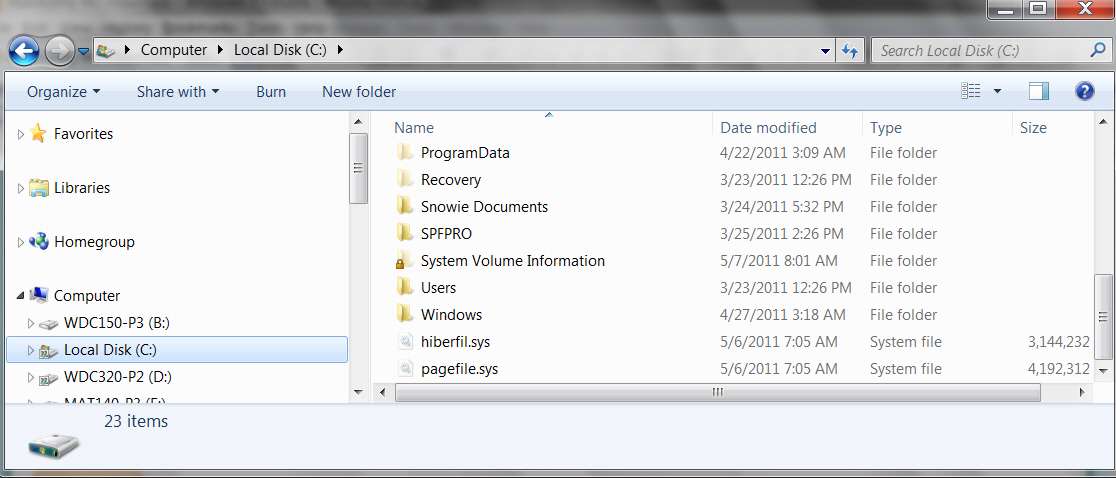Click the Snowie Documents folder icon

(405, 206)
